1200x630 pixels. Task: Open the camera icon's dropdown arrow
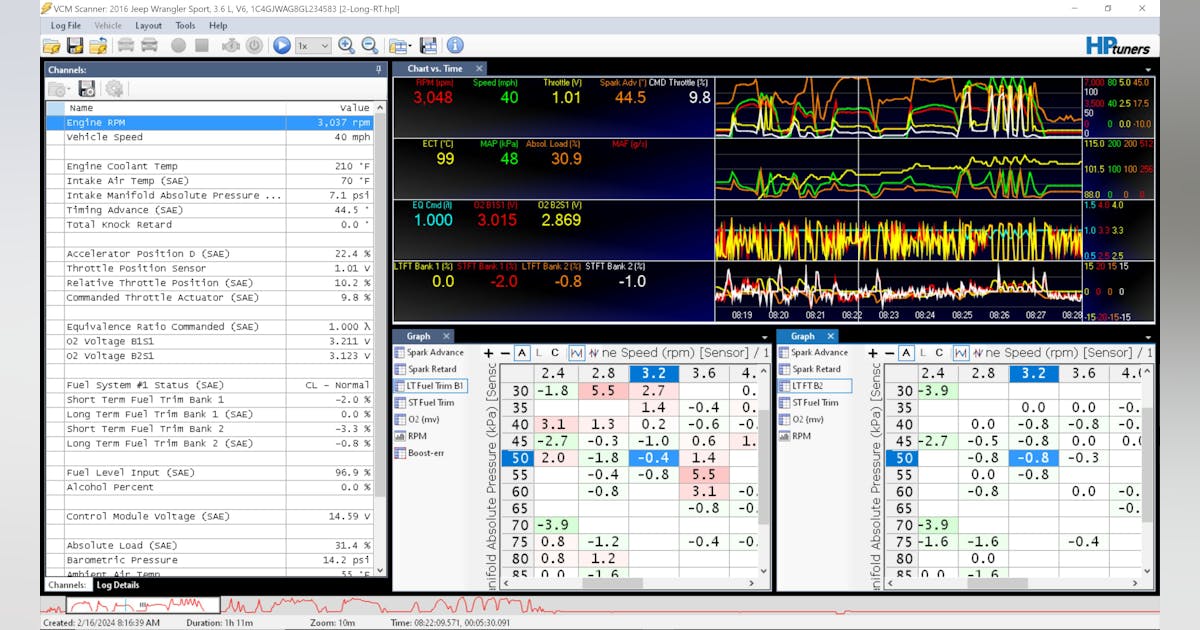pyautogui.click(x=68, y=89)
